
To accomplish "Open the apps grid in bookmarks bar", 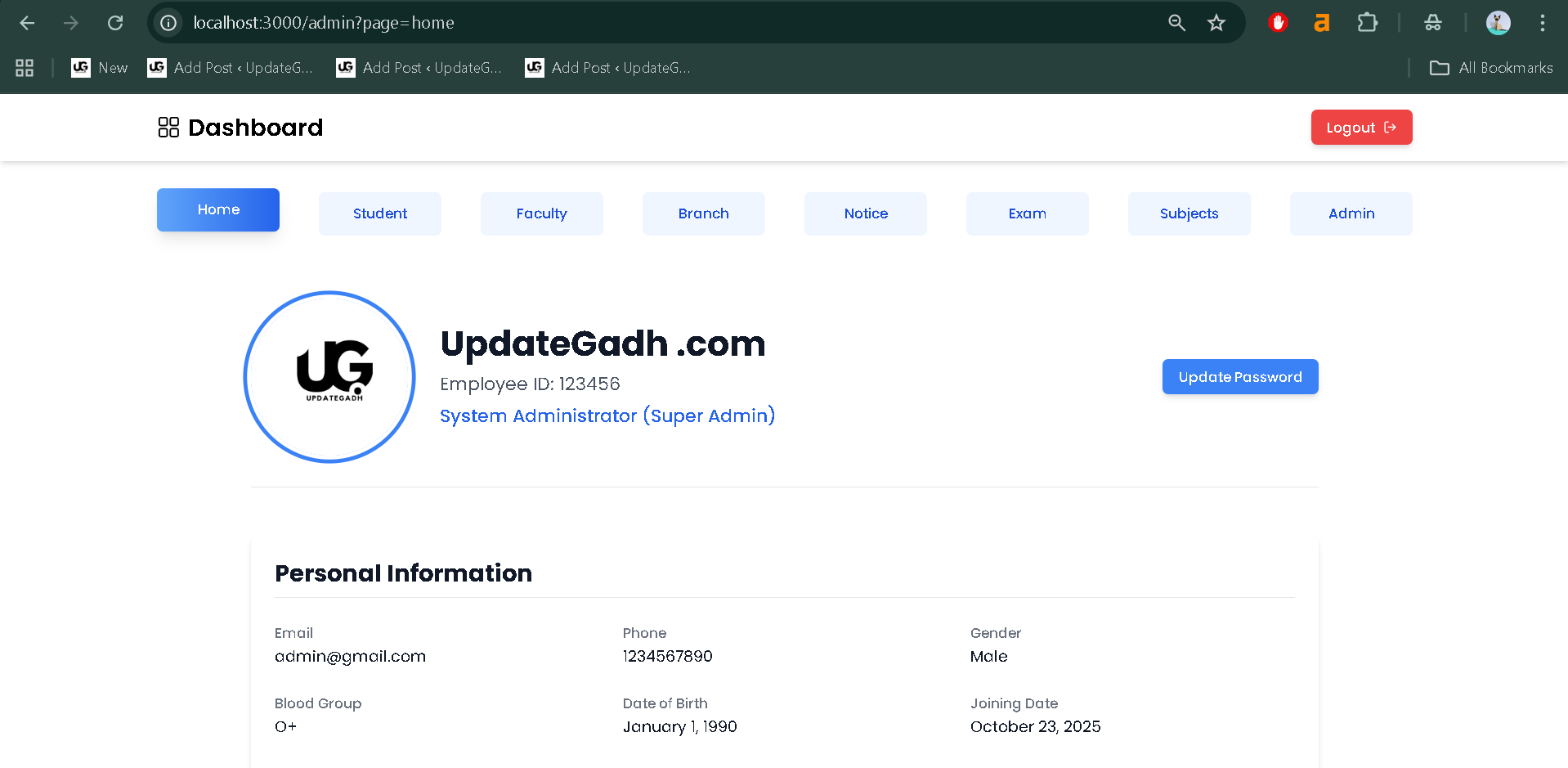I will pos(25,68).
